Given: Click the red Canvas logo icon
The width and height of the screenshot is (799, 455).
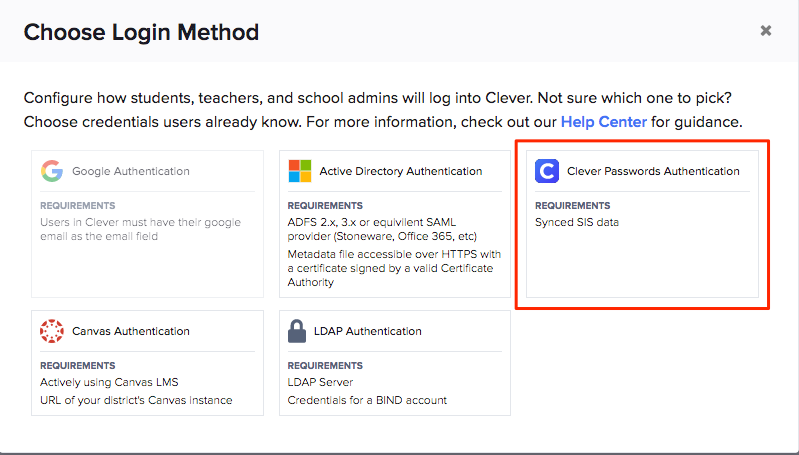Looking at the screenshot, I should point(52,331).
